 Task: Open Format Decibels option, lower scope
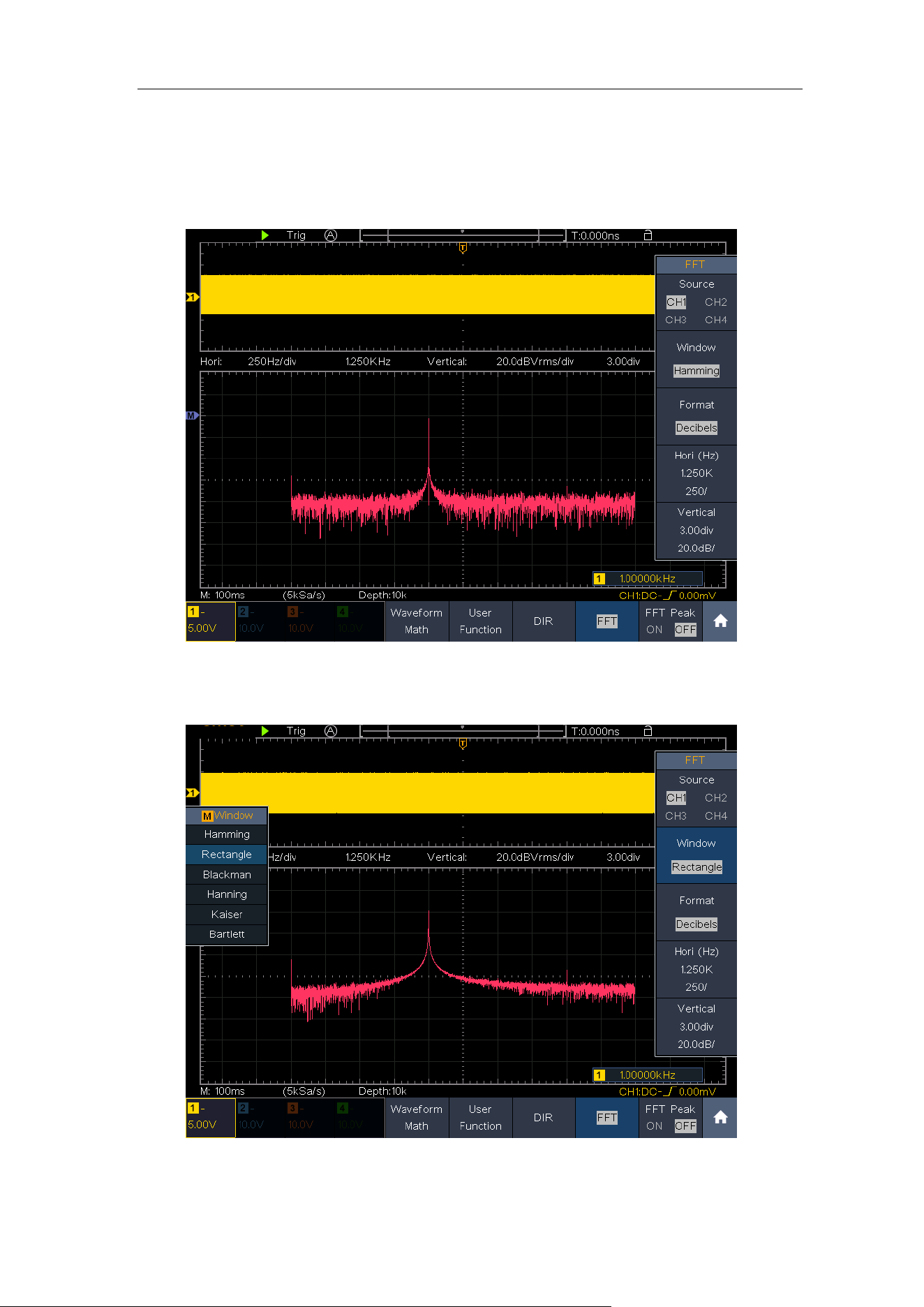click(x=696, y=913)
